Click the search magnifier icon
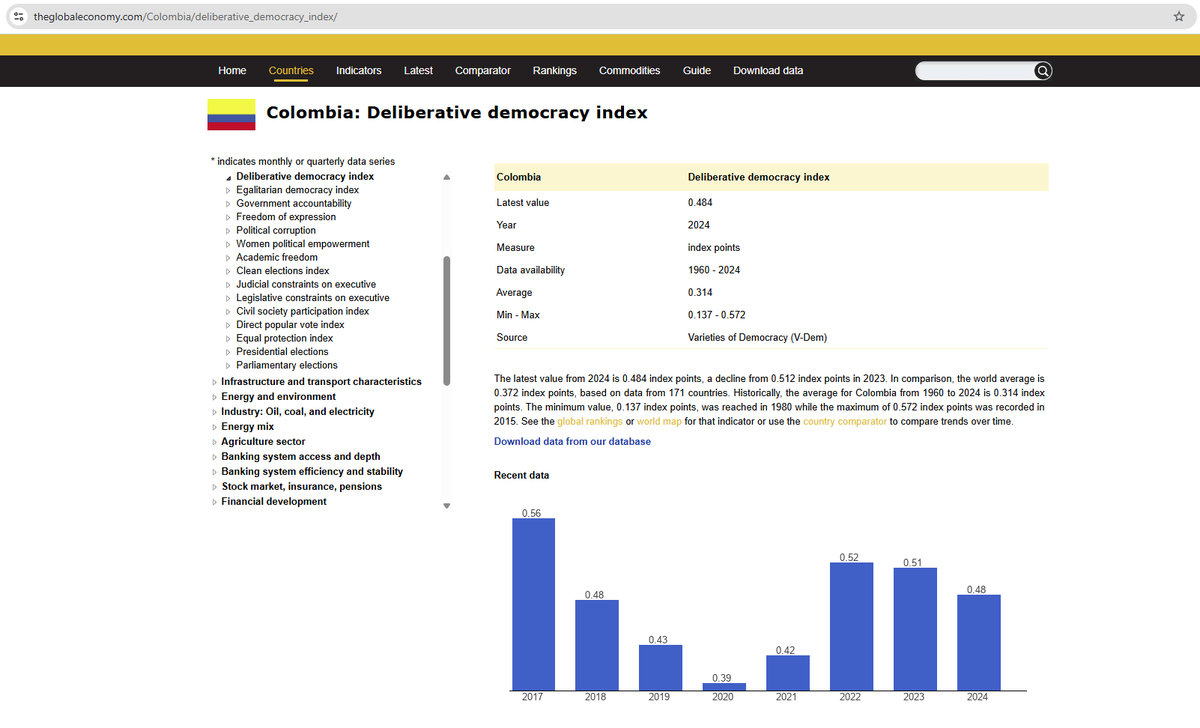 (1042, 71)
